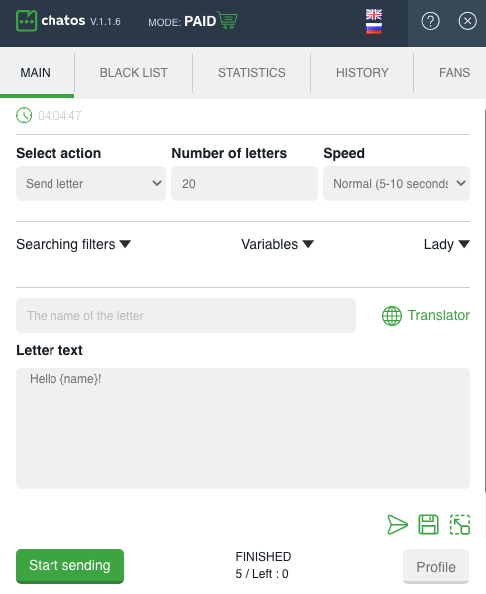Switch to the BLACK LIST tab
486x594 pixels.
coord(133,73)
